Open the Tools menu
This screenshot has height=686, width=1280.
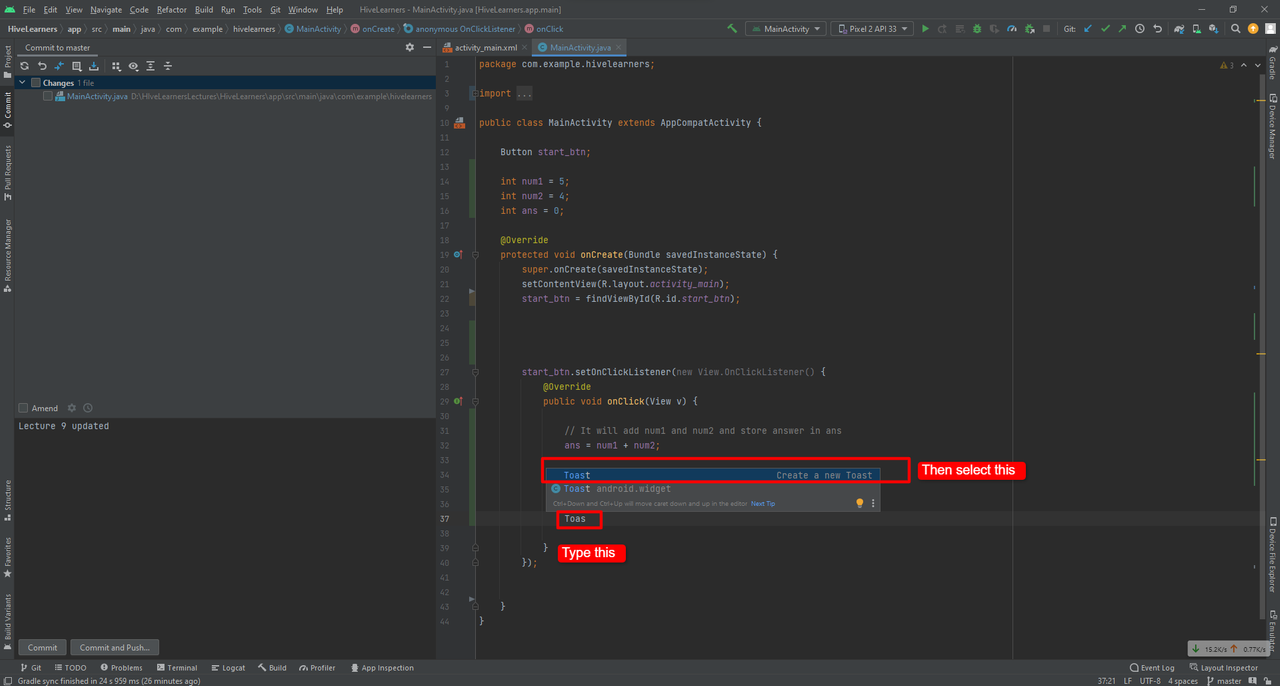252,9
